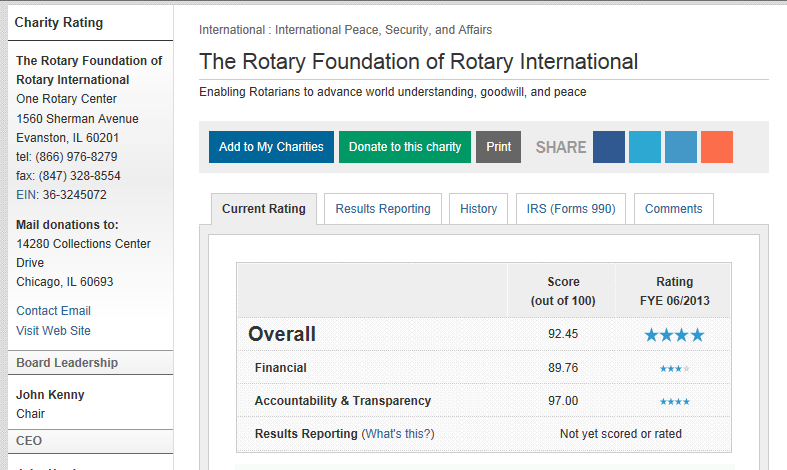Viewport: 787px width, 470px height.
Task: Add this charity to My Charities
Action: click(271, 147)
